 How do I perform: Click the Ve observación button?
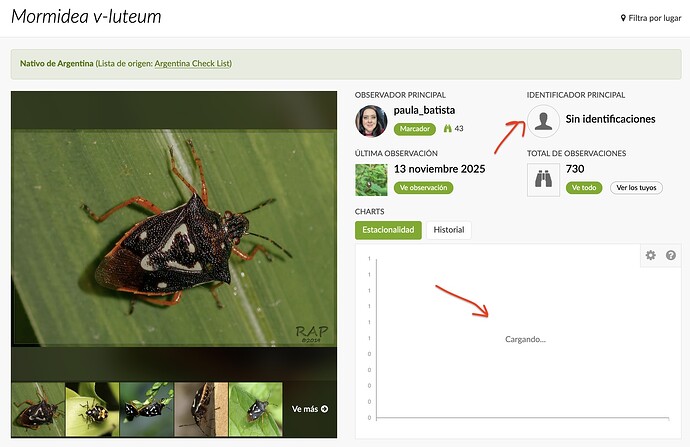pyautogui.click(x=423, y=188)
